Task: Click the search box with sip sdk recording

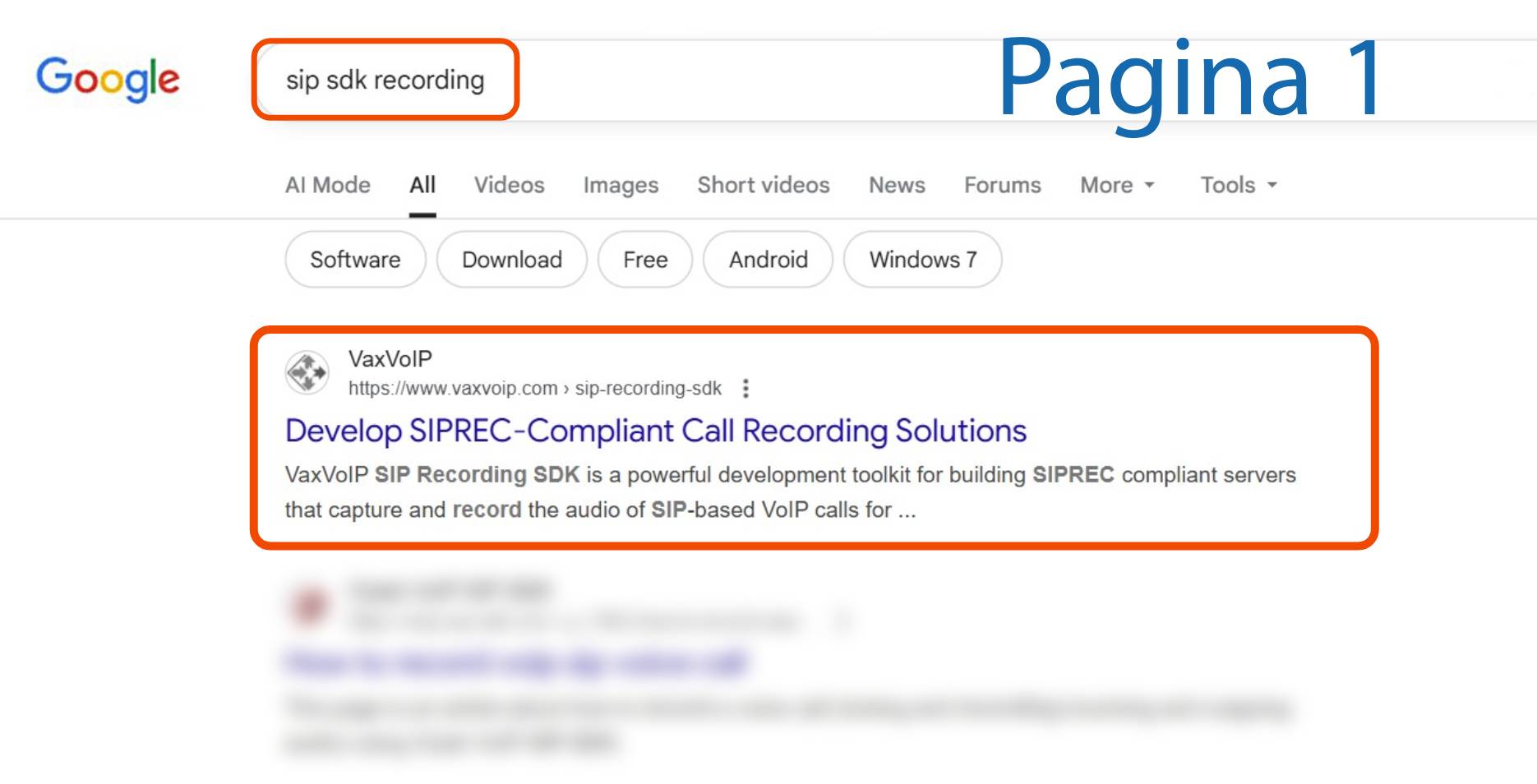Action: (385, 81)
